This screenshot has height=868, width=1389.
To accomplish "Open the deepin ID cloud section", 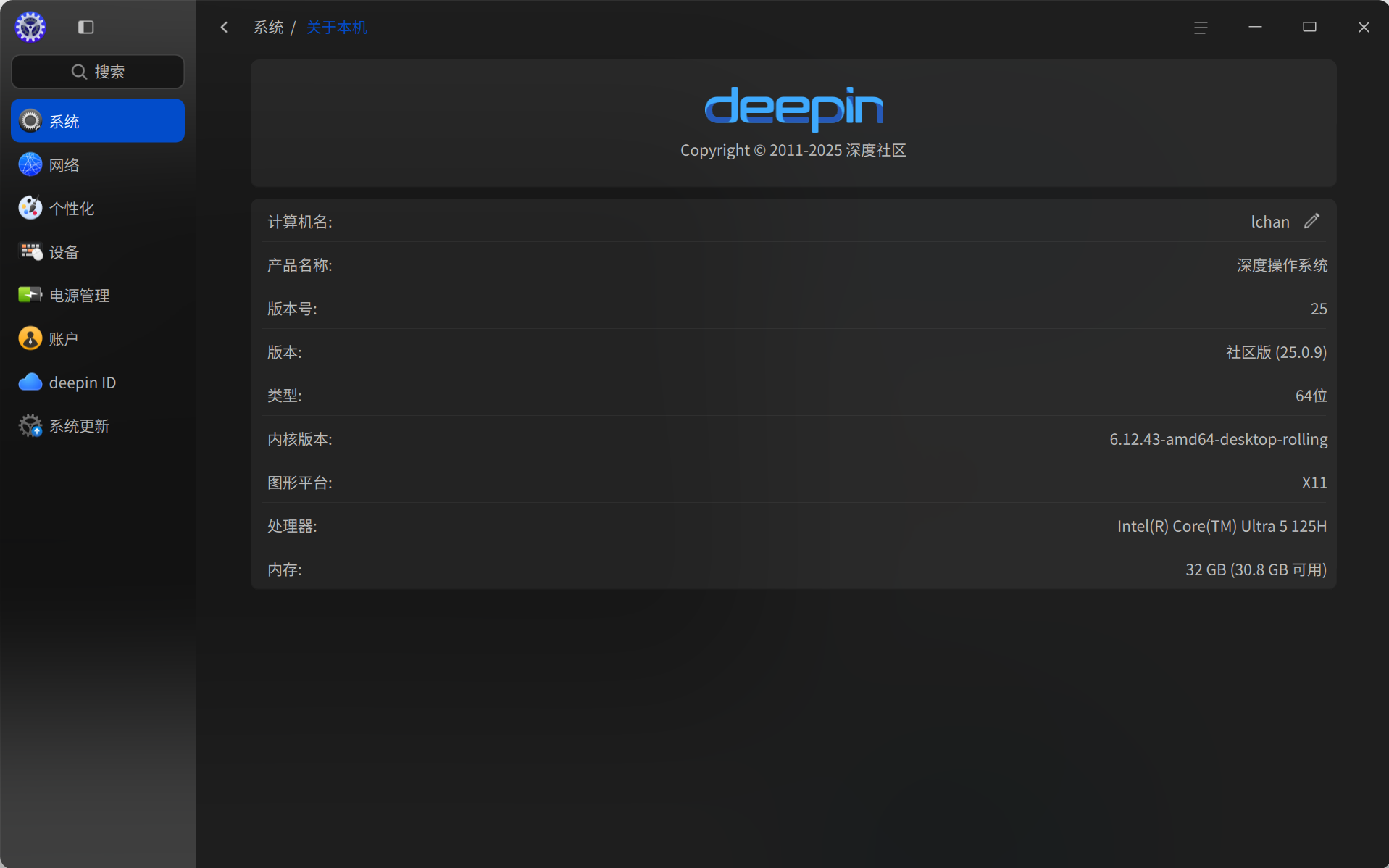I will 98,382.
